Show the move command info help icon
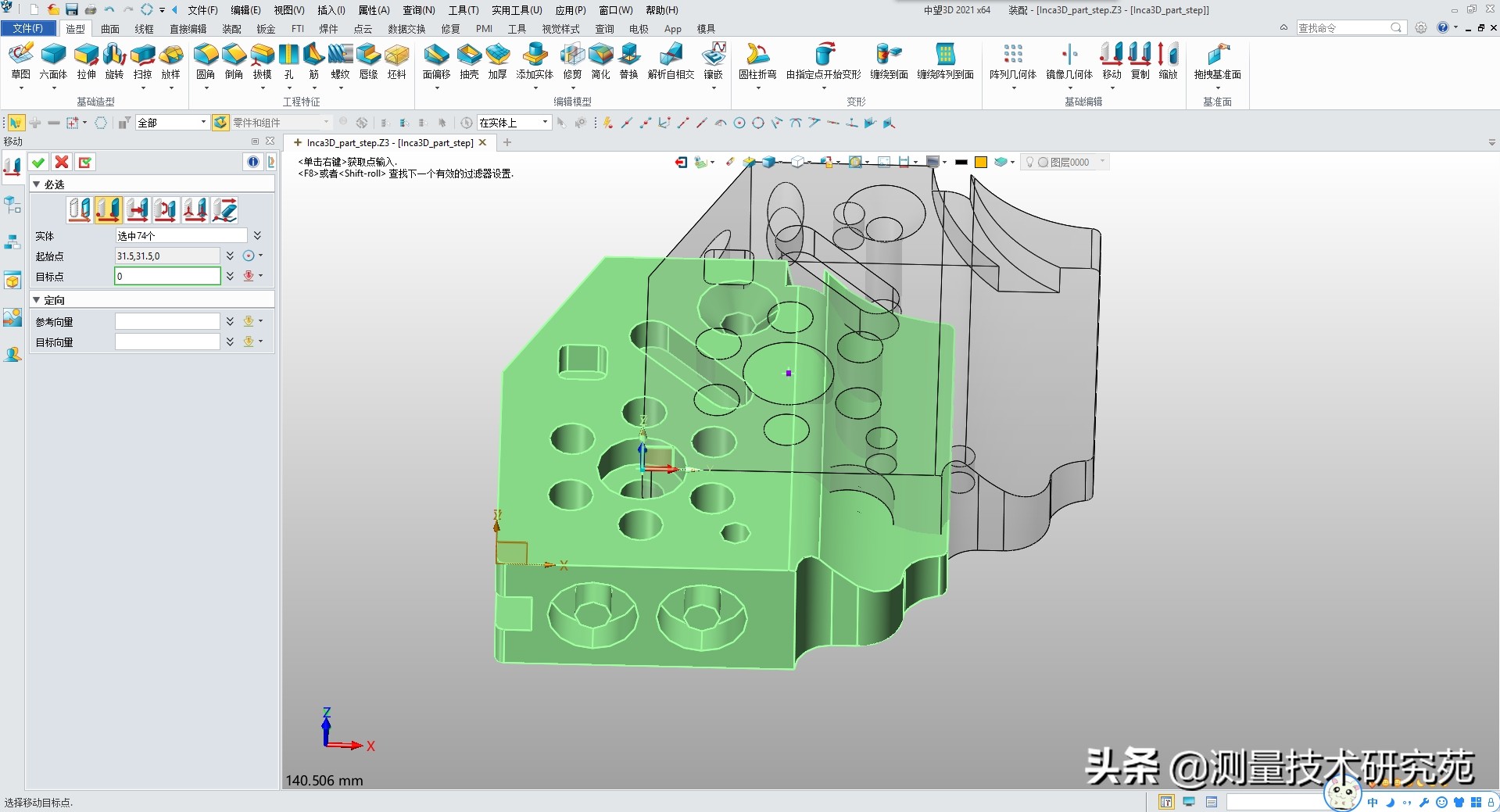 pyautogui.click(x=252, y=162)
